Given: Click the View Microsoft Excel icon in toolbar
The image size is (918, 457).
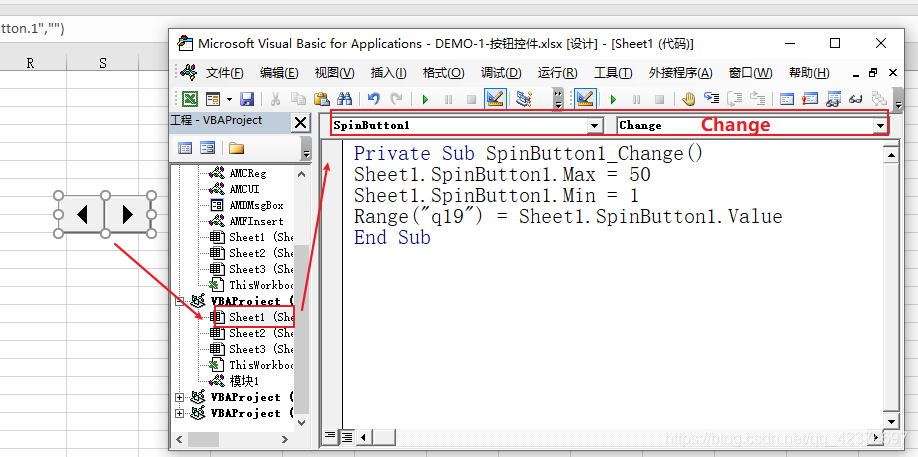Looking at the screenshot, I should (189, 99).
